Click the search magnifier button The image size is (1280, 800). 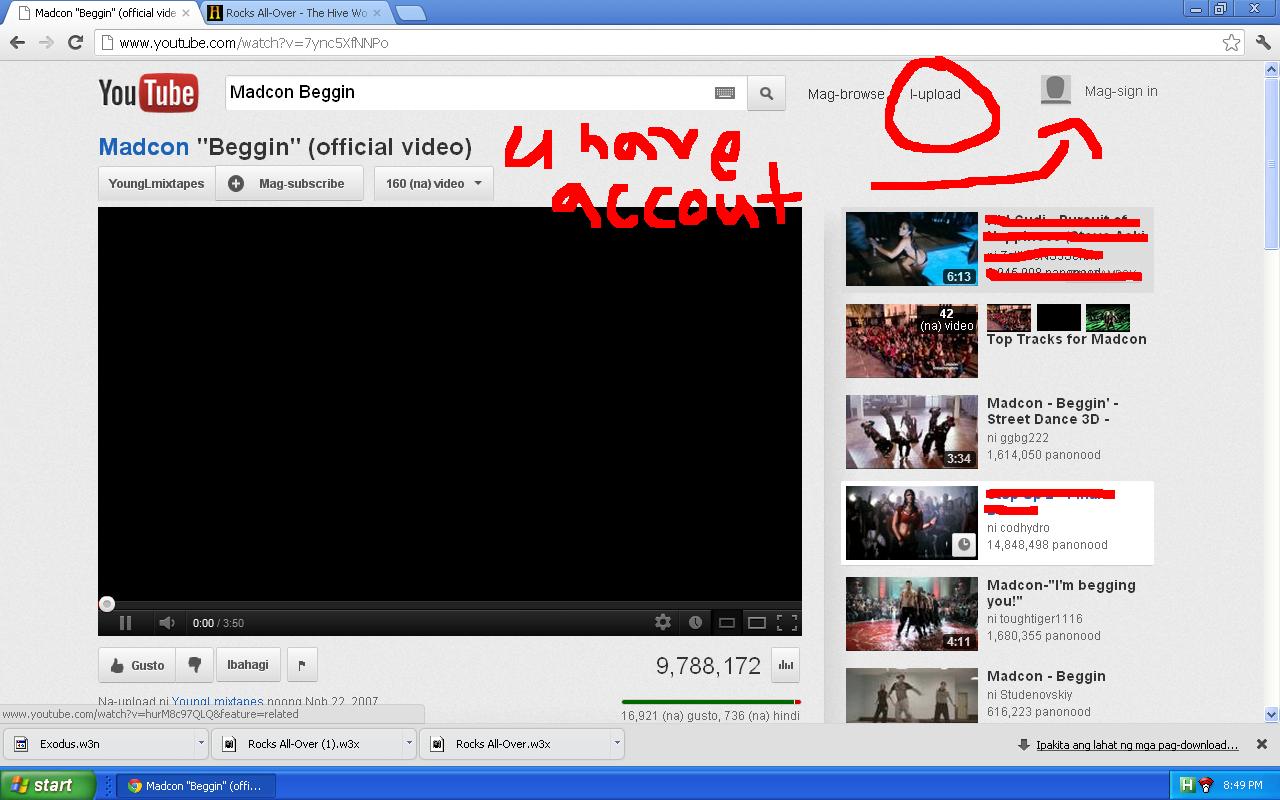766,93
